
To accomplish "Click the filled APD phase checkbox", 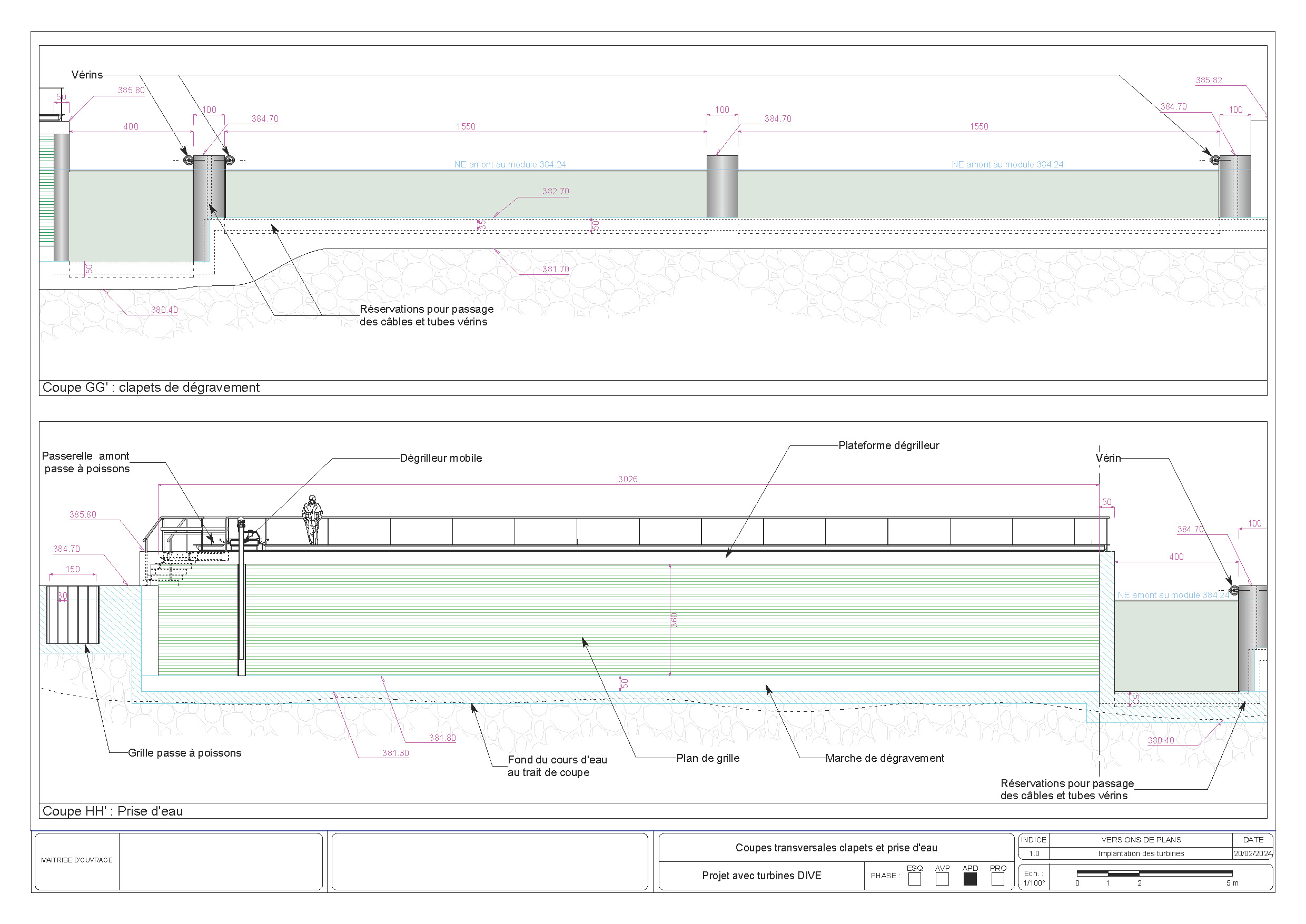I will (x=970, y=879).
